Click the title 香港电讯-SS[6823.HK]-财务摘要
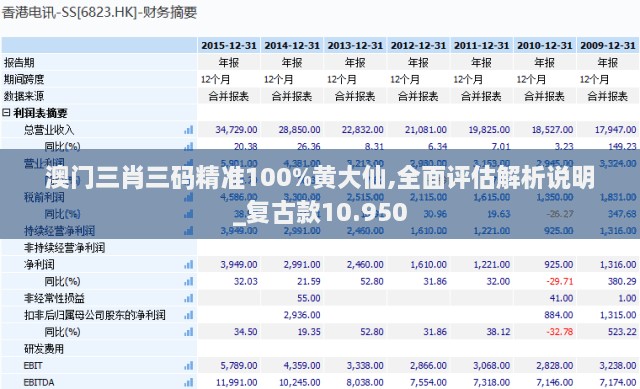The image size is (640, 389). (100, 13)
